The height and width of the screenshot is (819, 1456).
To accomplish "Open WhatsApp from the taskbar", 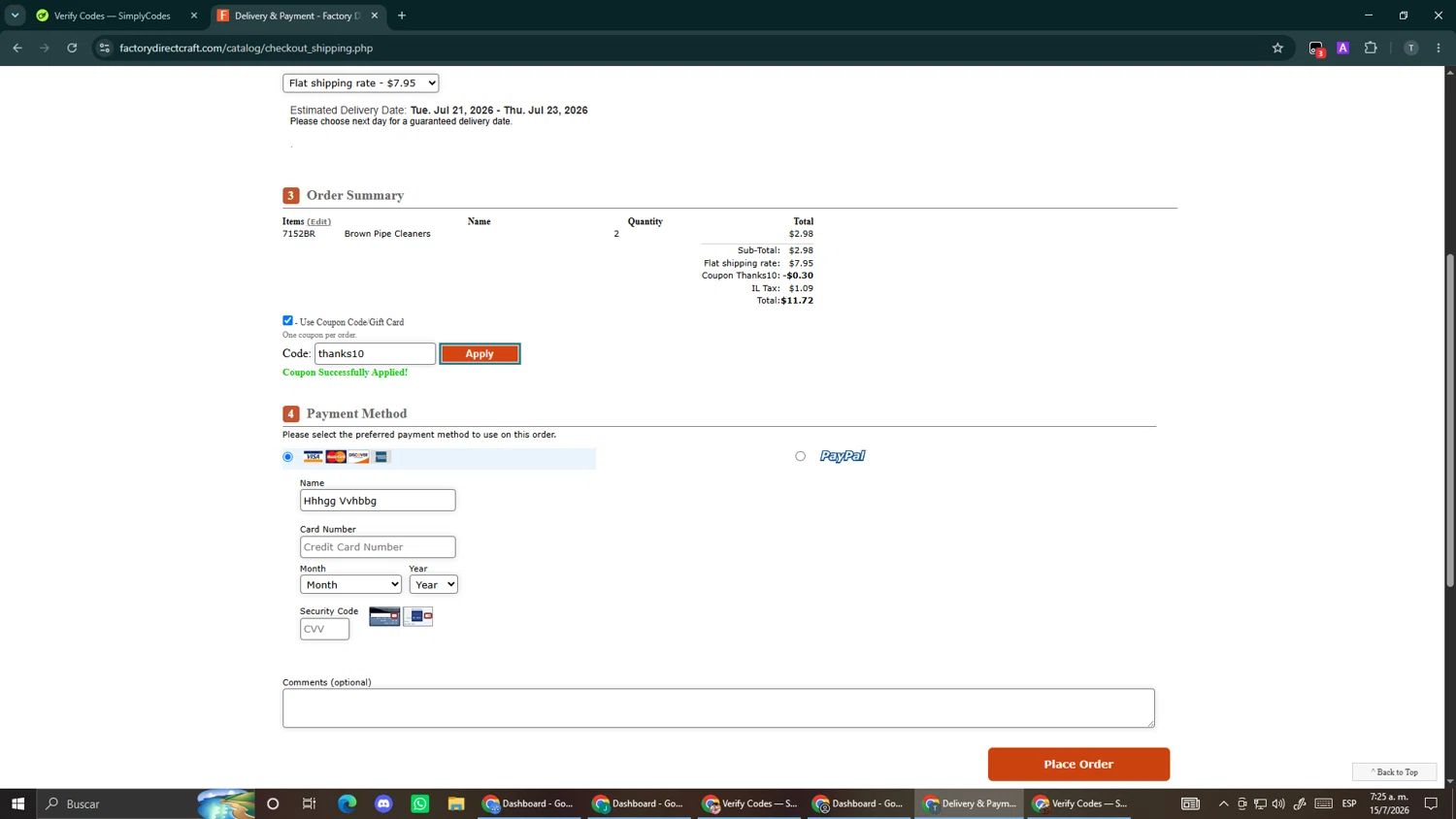I will pyautogui.click(x=420, y=803).
